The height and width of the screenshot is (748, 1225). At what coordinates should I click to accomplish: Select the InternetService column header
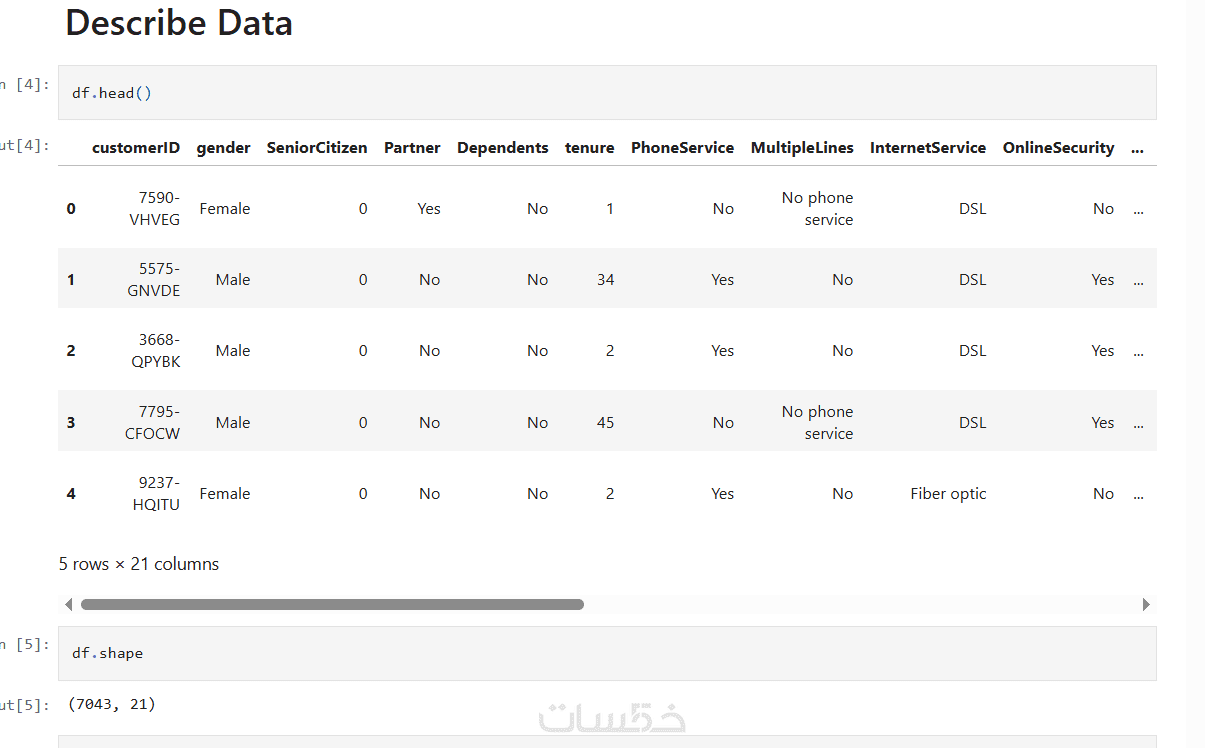[x=927, y=148]
